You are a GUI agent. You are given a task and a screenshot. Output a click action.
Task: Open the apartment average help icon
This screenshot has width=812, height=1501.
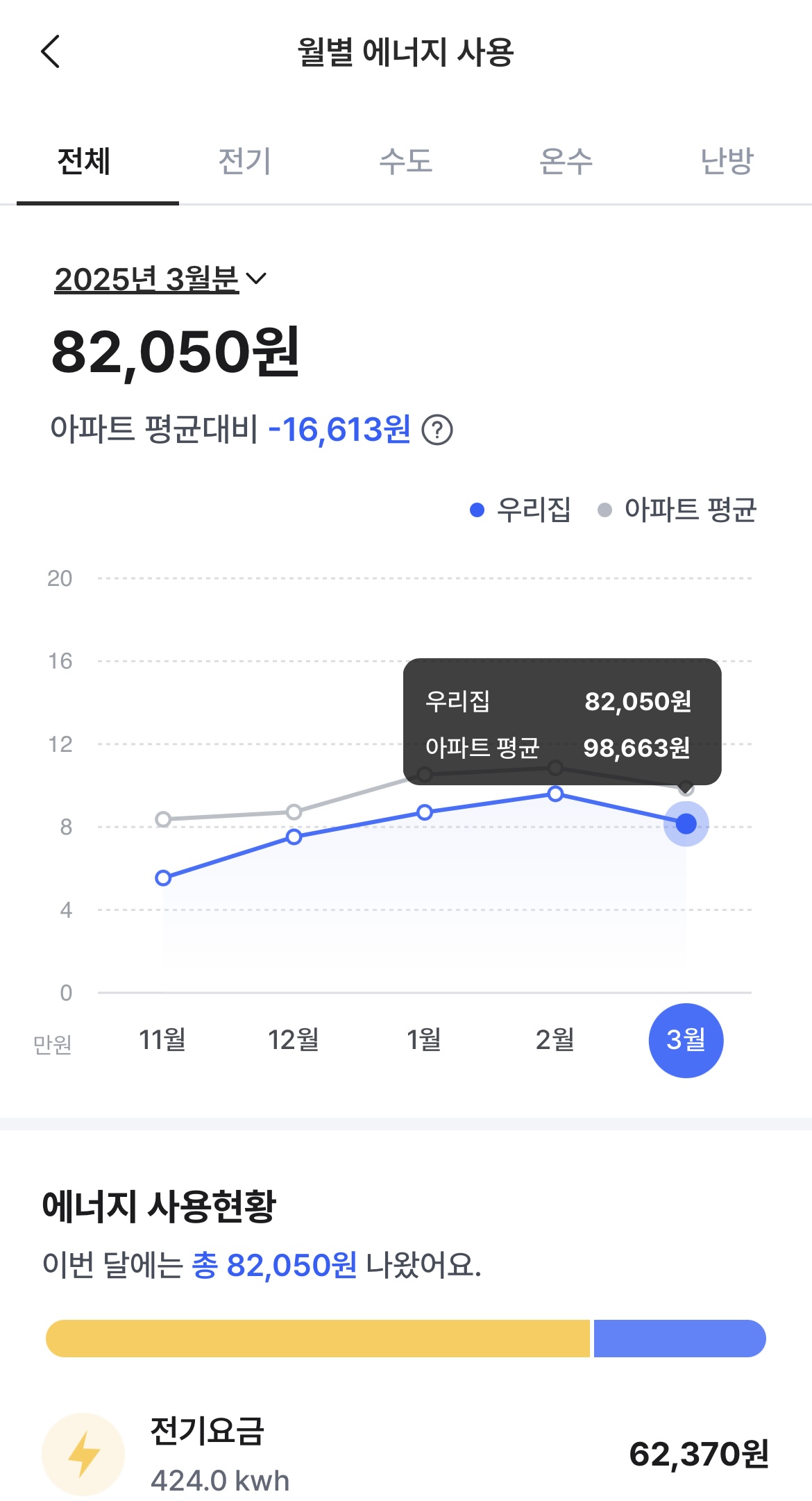pyautogui.click(x=437, y=430)
